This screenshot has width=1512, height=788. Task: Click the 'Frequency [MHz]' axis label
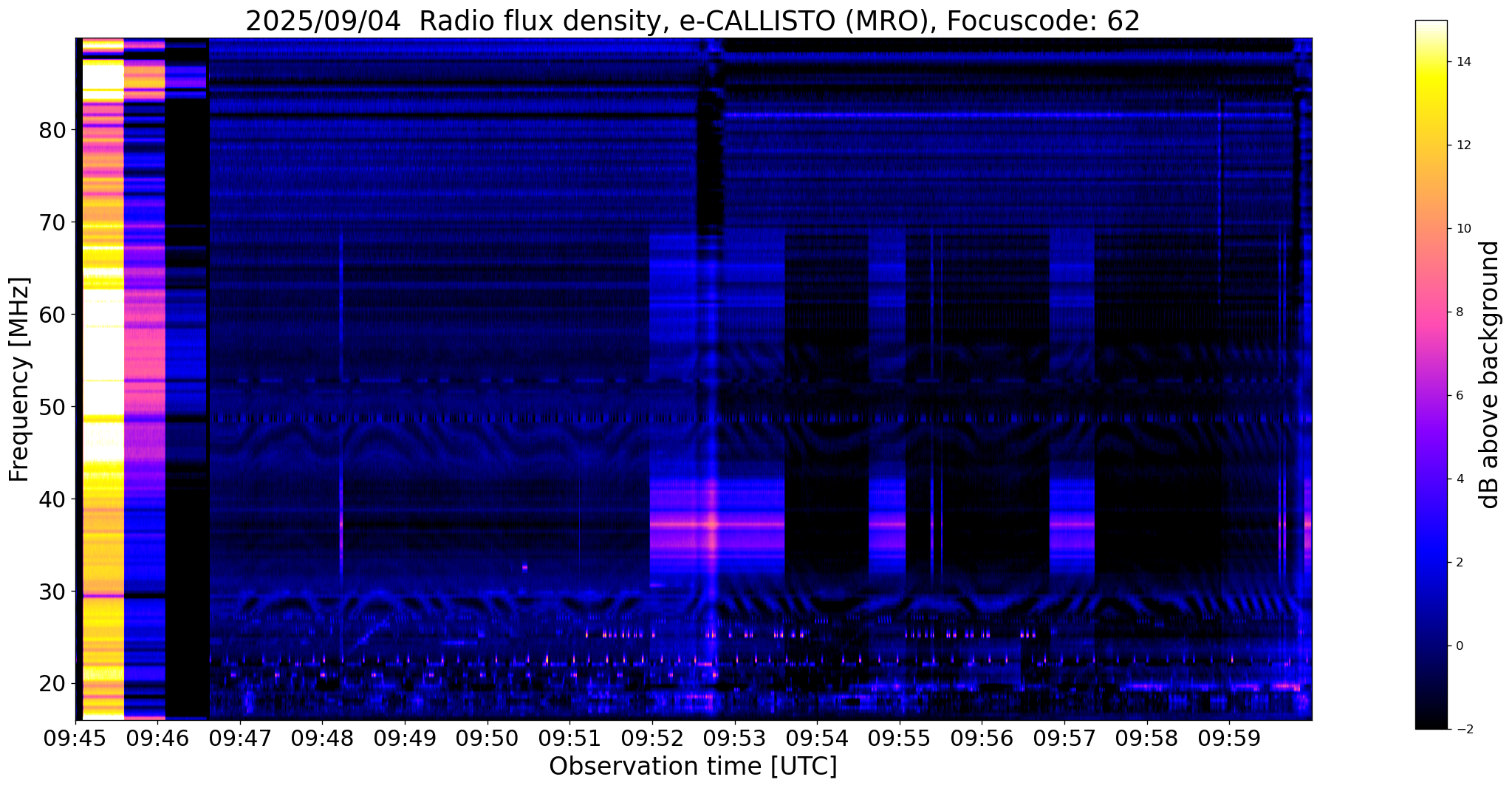[19, 380]
